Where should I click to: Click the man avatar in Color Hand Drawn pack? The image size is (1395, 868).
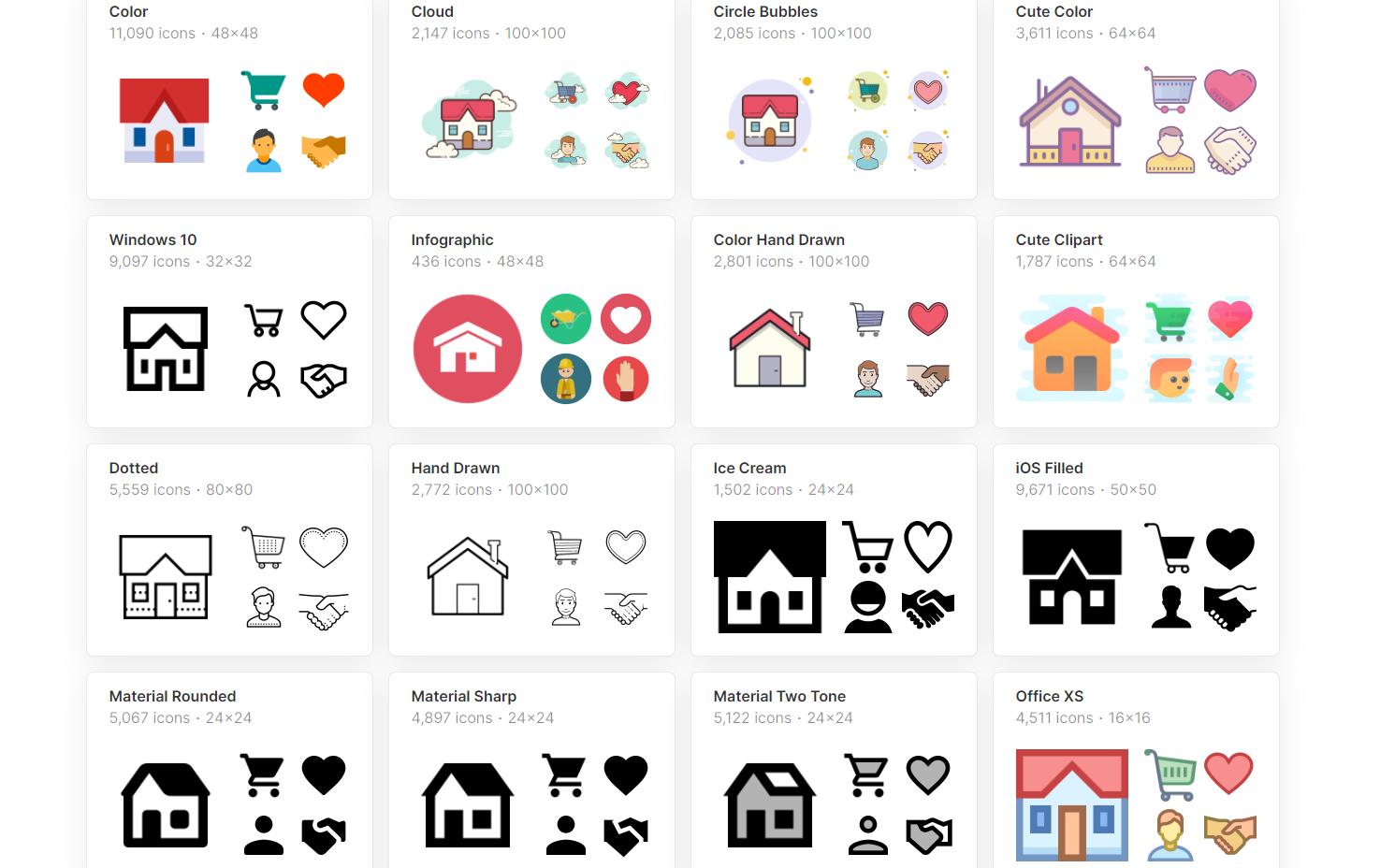(x=868, y=379)
